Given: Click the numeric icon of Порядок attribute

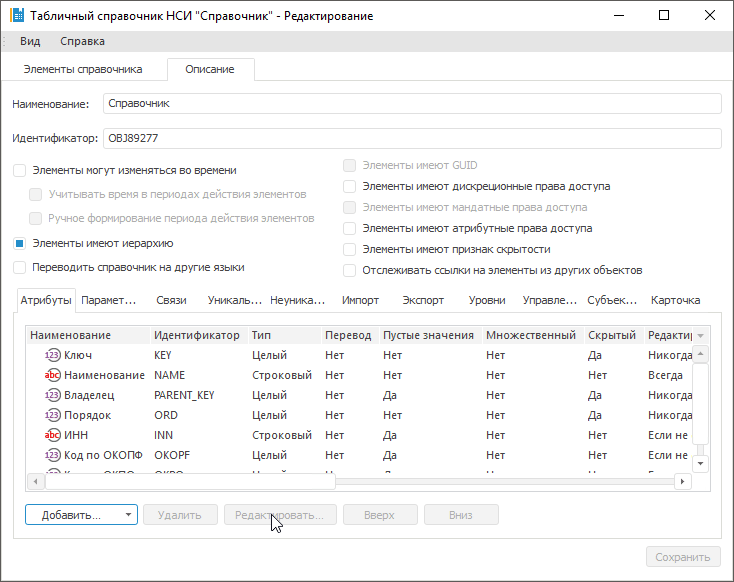Looking at the screenshot, I should pos(53,415).
